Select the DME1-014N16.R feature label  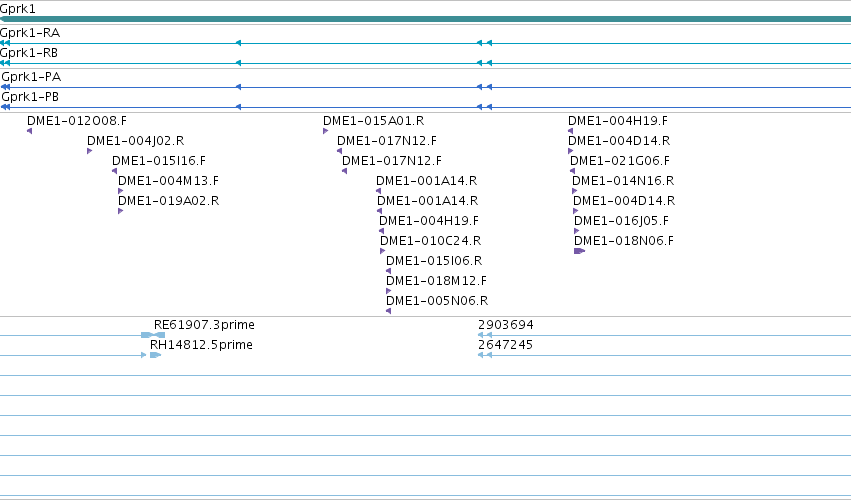623,181
